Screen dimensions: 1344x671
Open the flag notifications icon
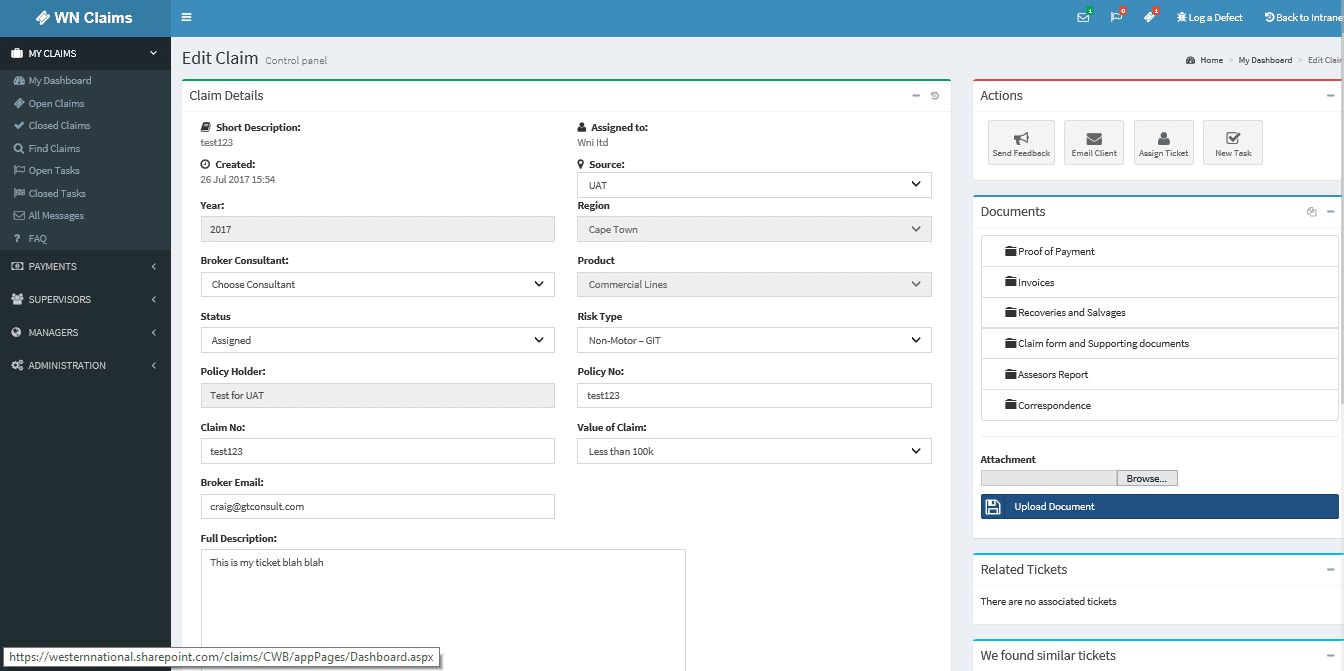click(1117, 17)
